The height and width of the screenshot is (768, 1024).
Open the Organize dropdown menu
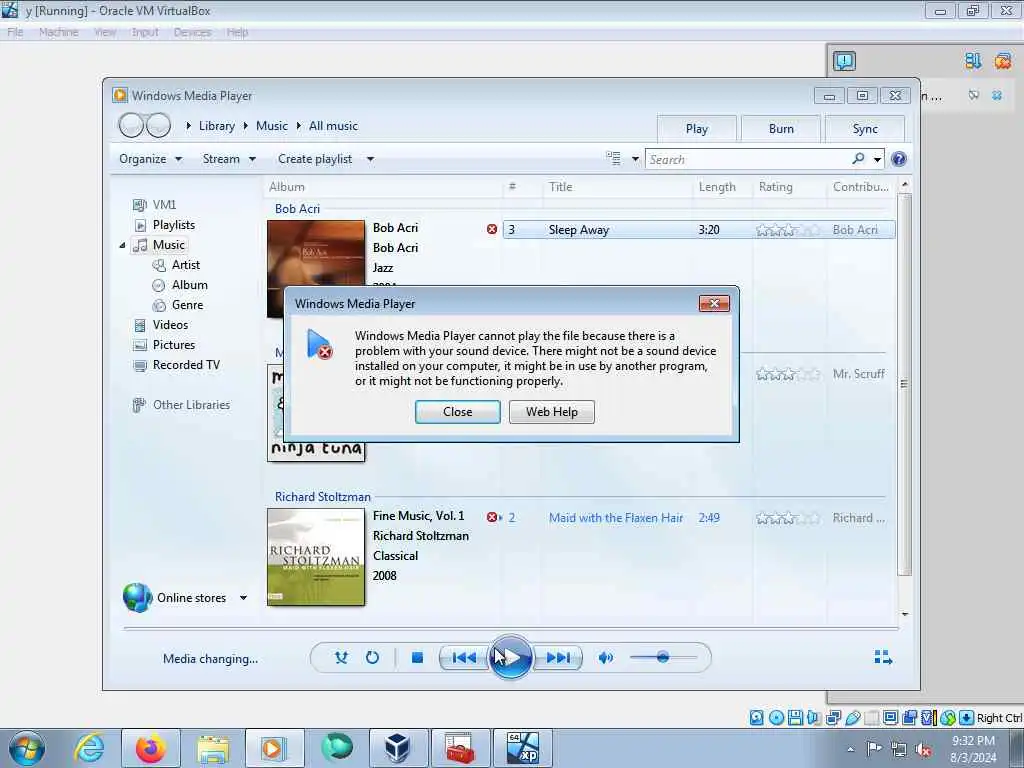pos(151,159)
